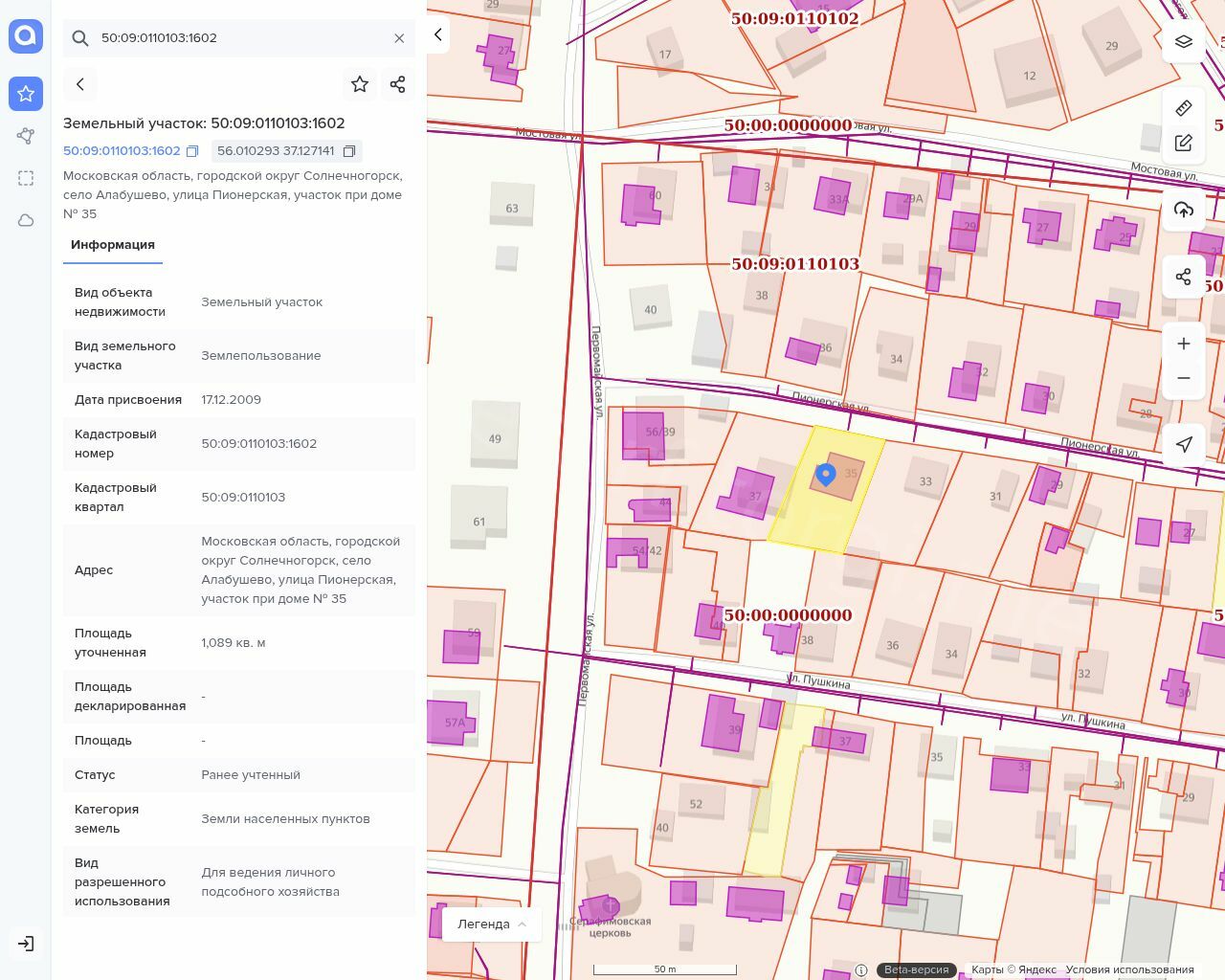Share the parcel from the info panel
1225x980 pixels.
click(x=398, y=84)
